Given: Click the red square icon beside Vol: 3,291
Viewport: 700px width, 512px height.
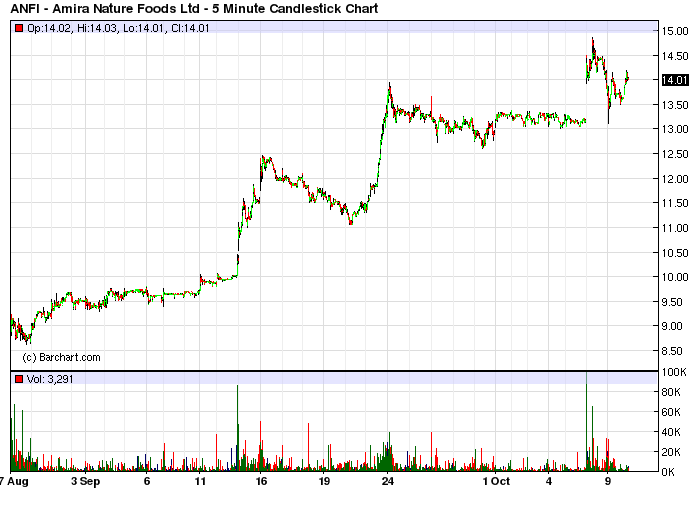Looking at the screenshot, I should (19, 379).
